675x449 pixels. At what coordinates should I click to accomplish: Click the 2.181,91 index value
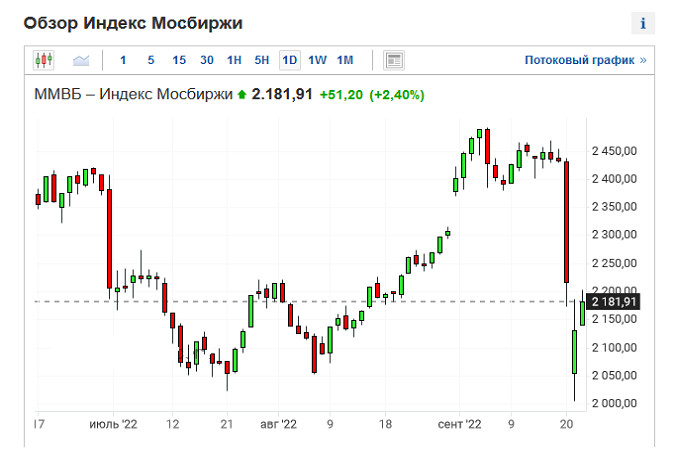click(282, 94)
